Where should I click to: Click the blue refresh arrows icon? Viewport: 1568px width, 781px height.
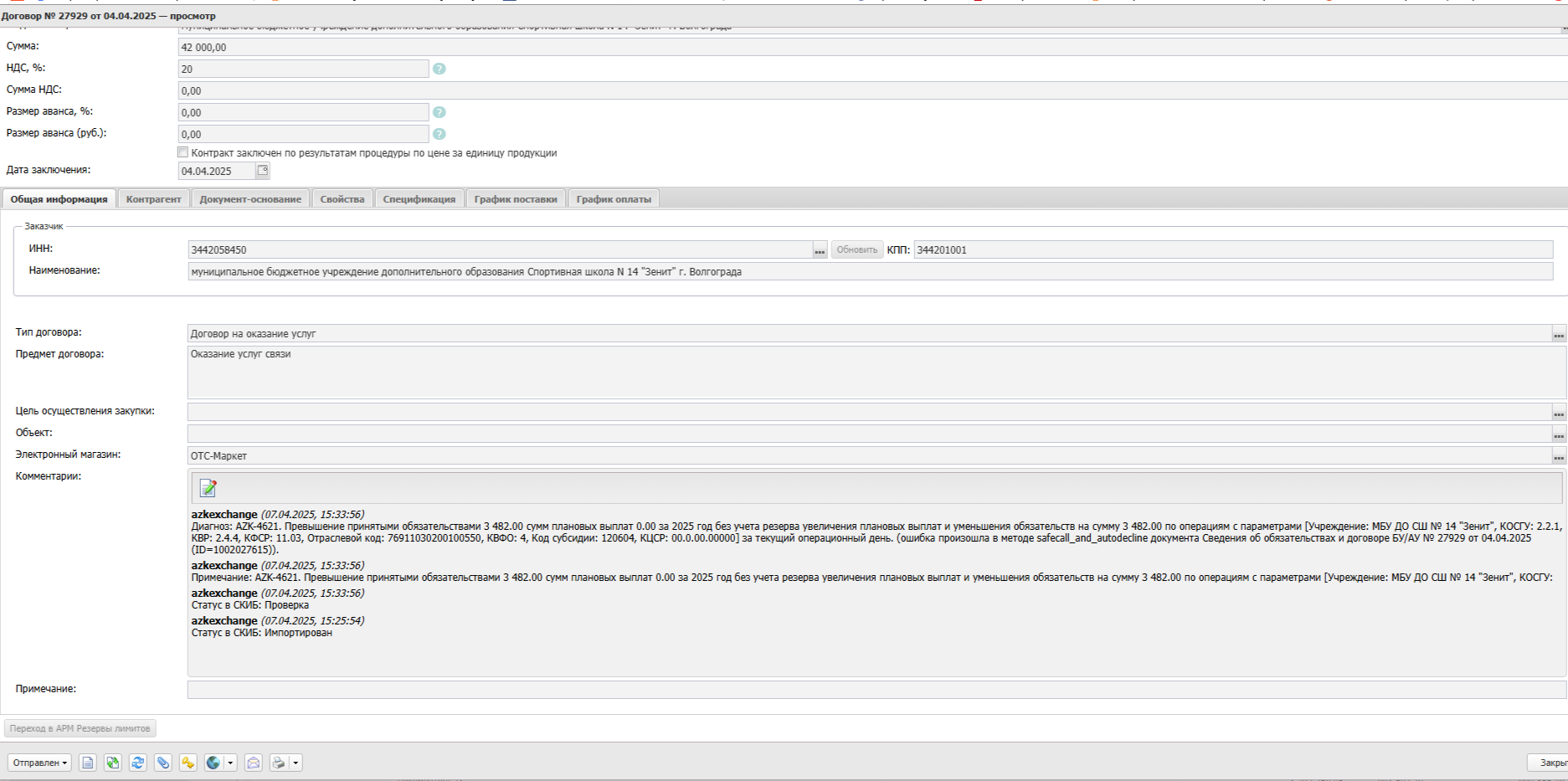(138, 763)
